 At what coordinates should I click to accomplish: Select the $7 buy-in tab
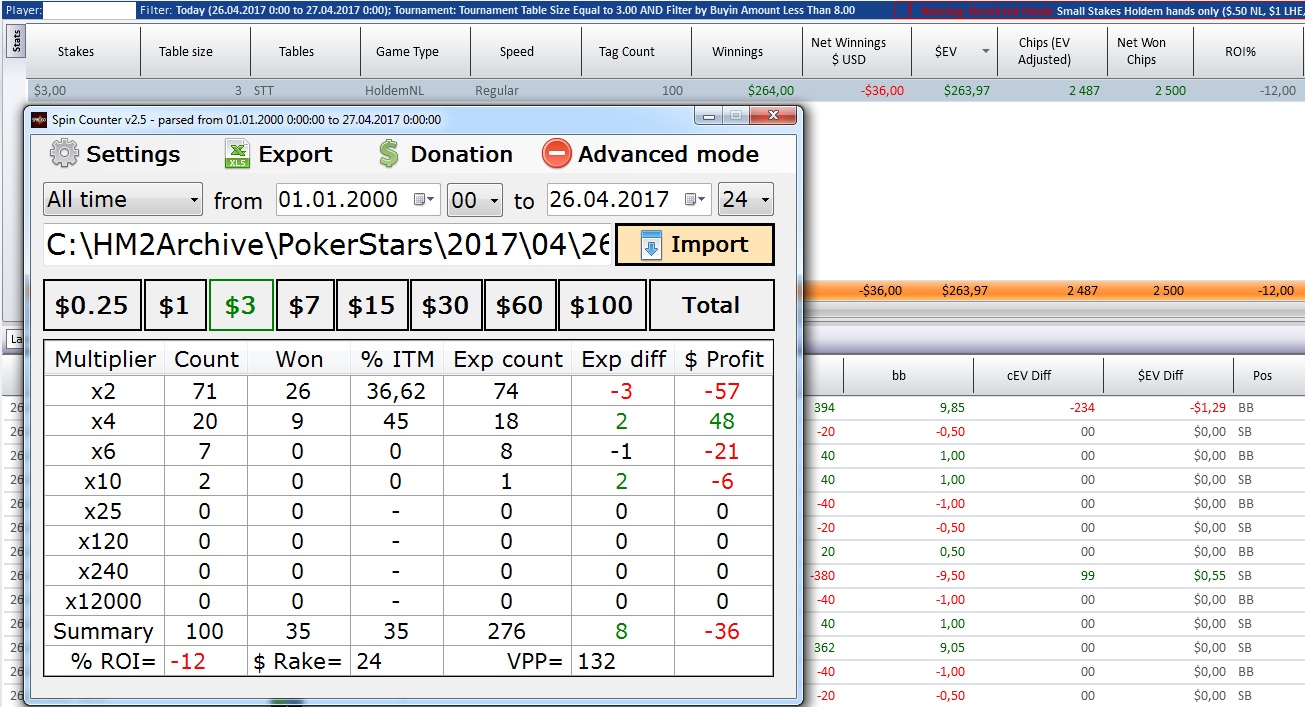click(x=304, y=305)
